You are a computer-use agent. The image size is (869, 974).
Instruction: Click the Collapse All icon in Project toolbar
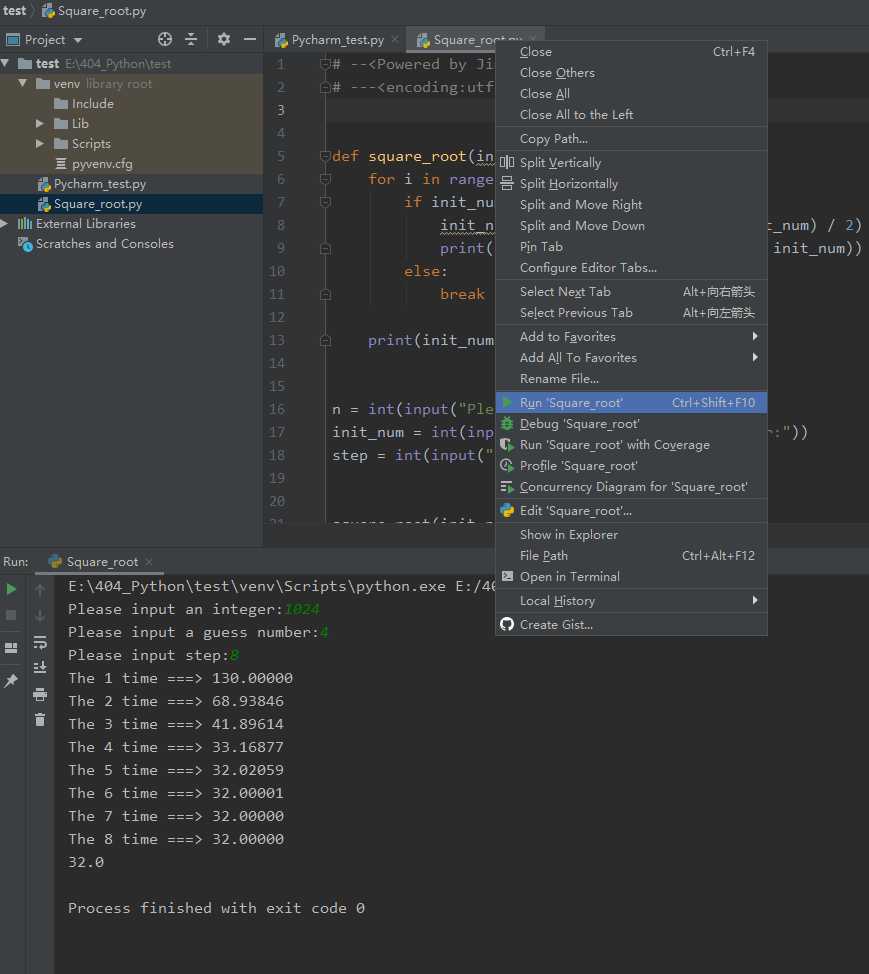(191, 40)
